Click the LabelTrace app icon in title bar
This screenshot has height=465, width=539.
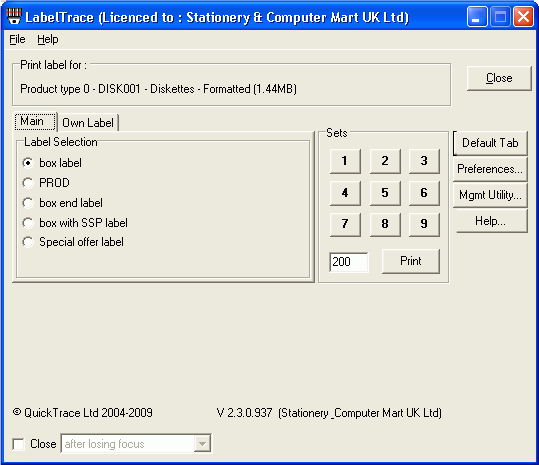[14, 16]
